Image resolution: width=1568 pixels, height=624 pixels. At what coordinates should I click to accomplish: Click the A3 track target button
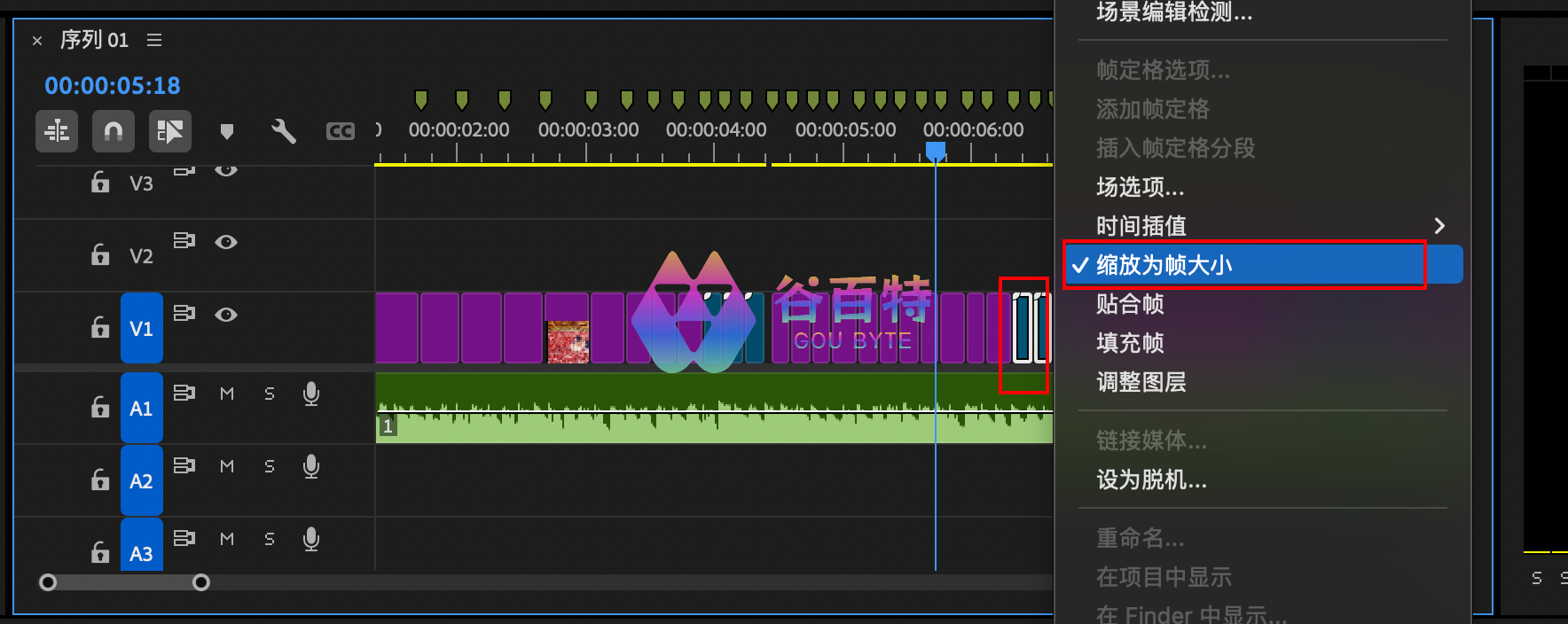click(x=141, y=553)
